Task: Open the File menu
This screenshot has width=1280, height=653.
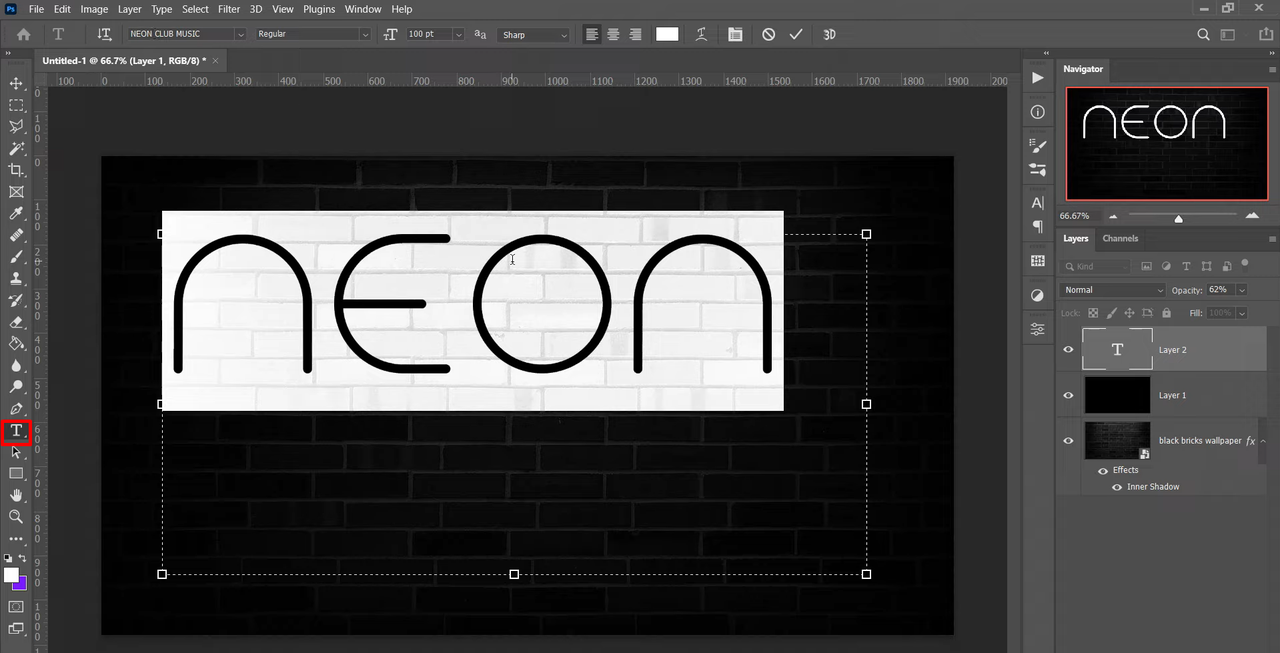Action: (x=36, y=9)
